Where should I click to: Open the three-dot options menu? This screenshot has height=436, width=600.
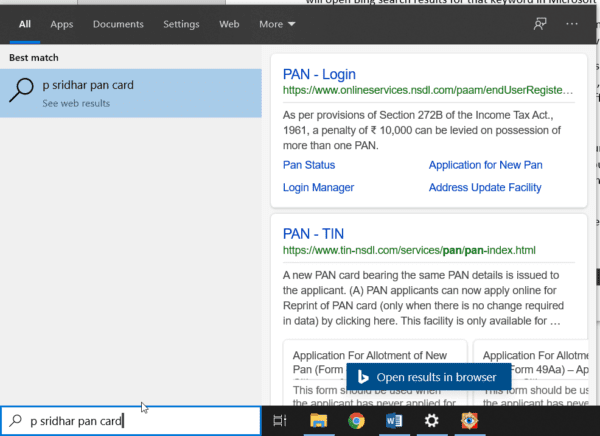[572, 24]
